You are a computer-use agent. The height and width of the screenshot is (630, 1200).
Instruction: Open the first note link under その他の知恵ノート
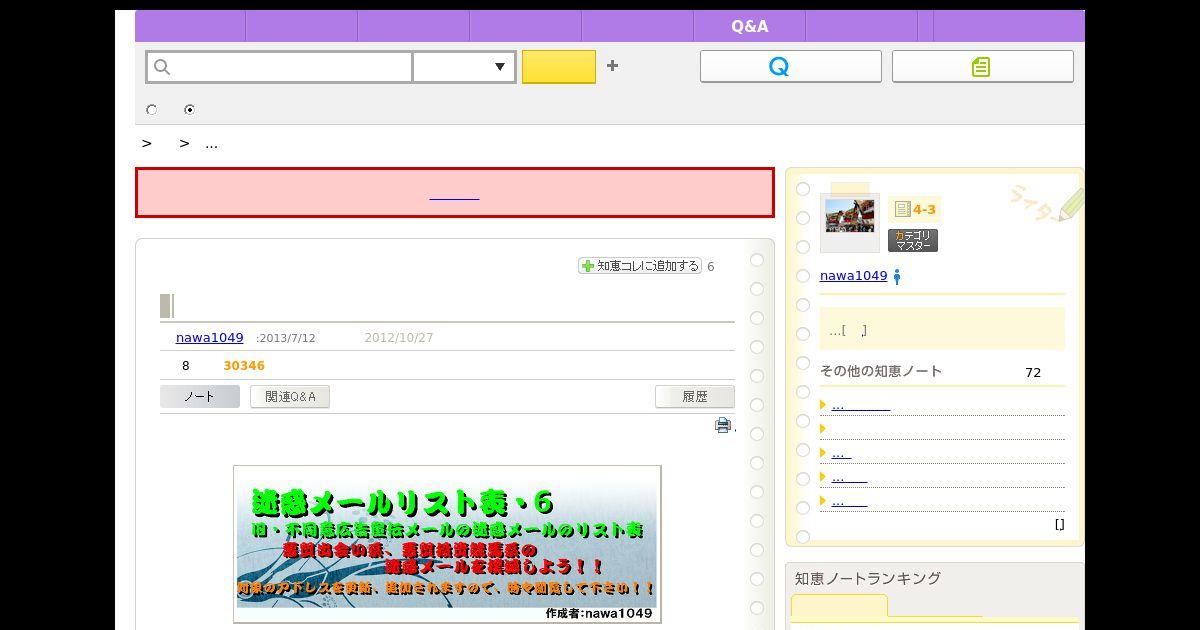[x=861, y=406]
